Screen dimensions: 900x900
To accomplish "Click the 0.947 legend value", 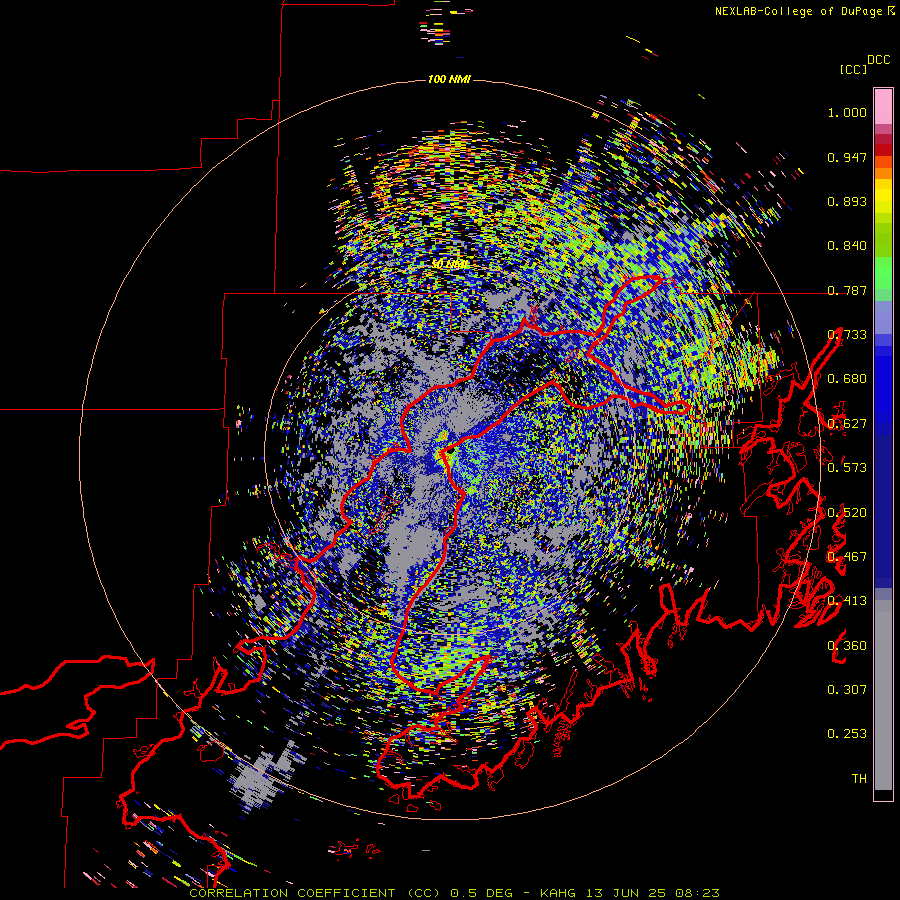I will click(x=847, y=157).
